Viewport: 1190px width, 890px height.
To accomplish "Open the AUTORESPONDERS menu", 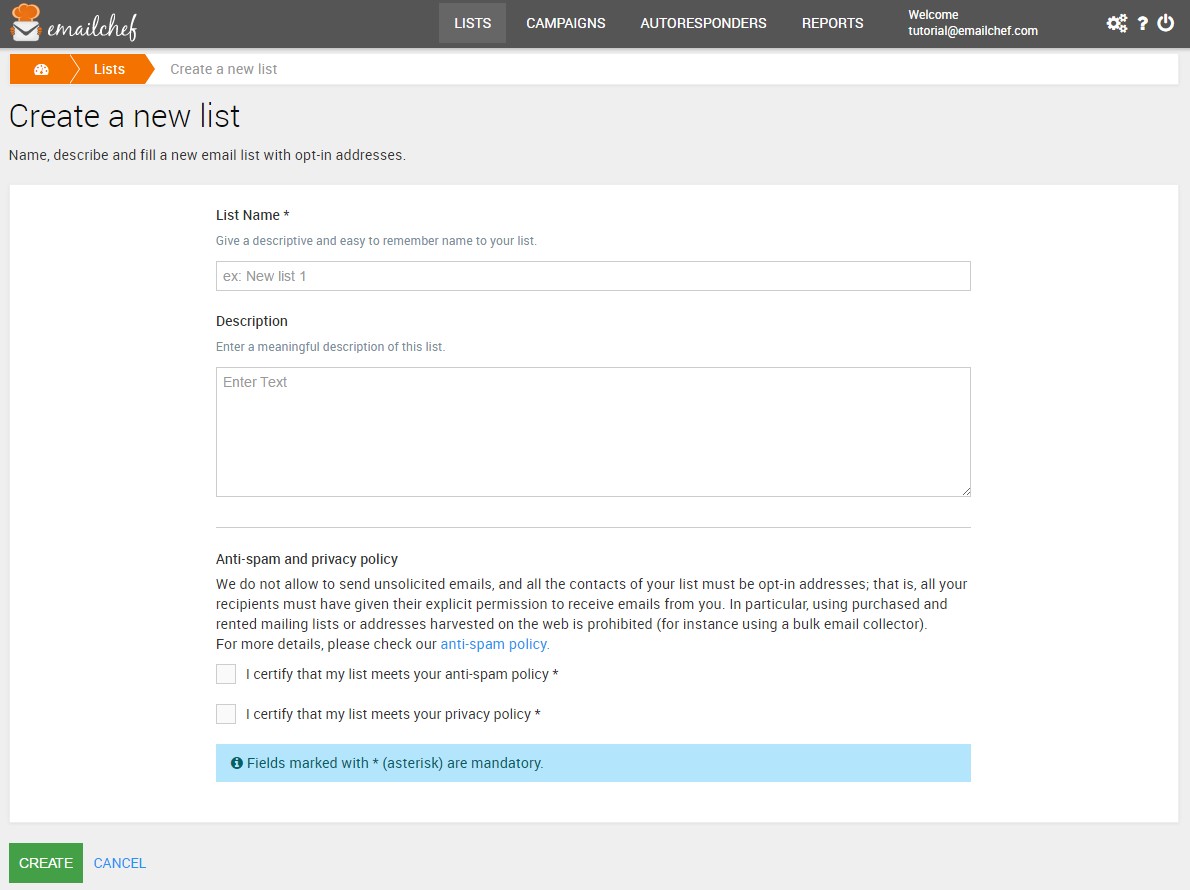I will (703, 24).
